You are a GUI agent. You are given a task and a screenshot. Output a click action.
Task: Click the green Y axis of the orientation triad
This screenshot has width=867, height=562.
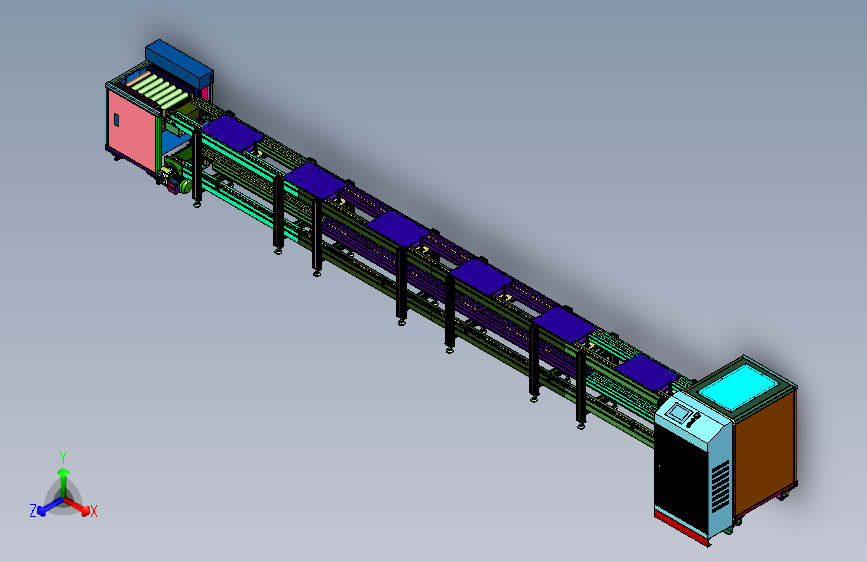[x=64, y=483]
